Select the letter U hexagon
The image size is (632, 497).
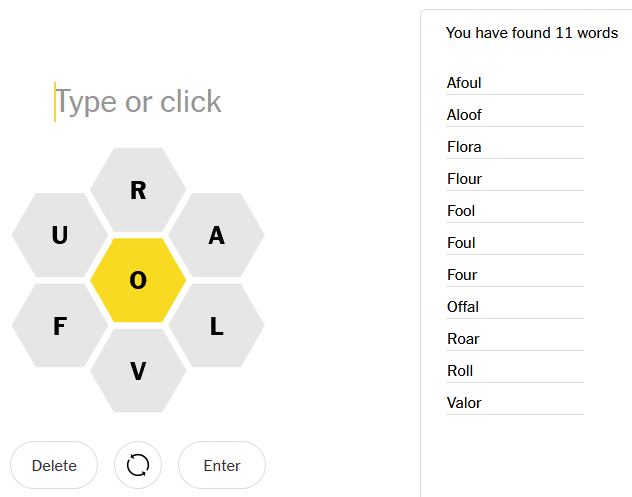pos(60,236)
